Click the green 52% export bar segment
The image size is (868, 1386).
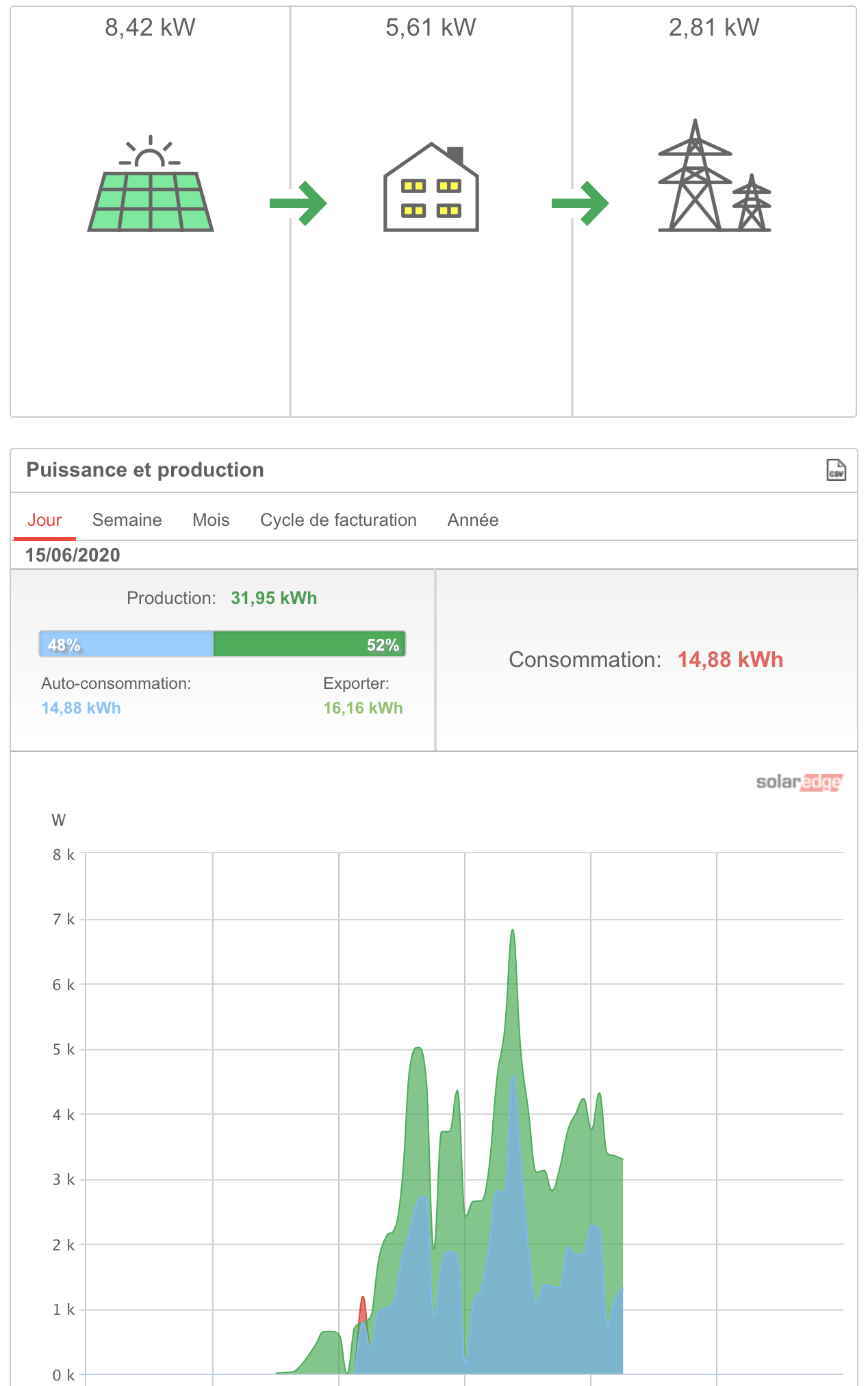[309, 644]
